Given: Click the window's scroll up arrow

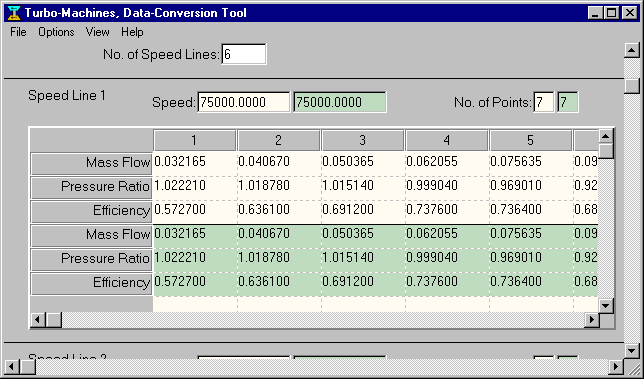Looking at the screenshot, I should (632, 50).
